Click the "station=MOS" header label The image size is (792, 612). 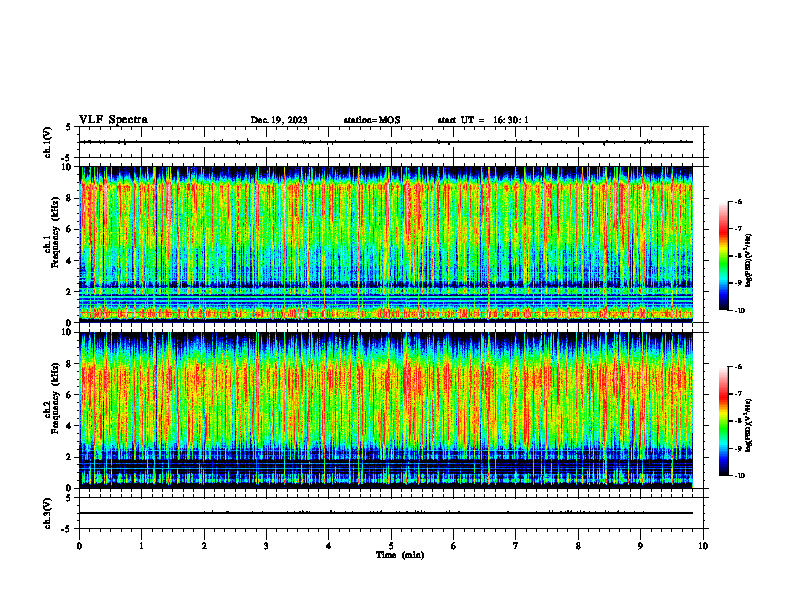372,120
